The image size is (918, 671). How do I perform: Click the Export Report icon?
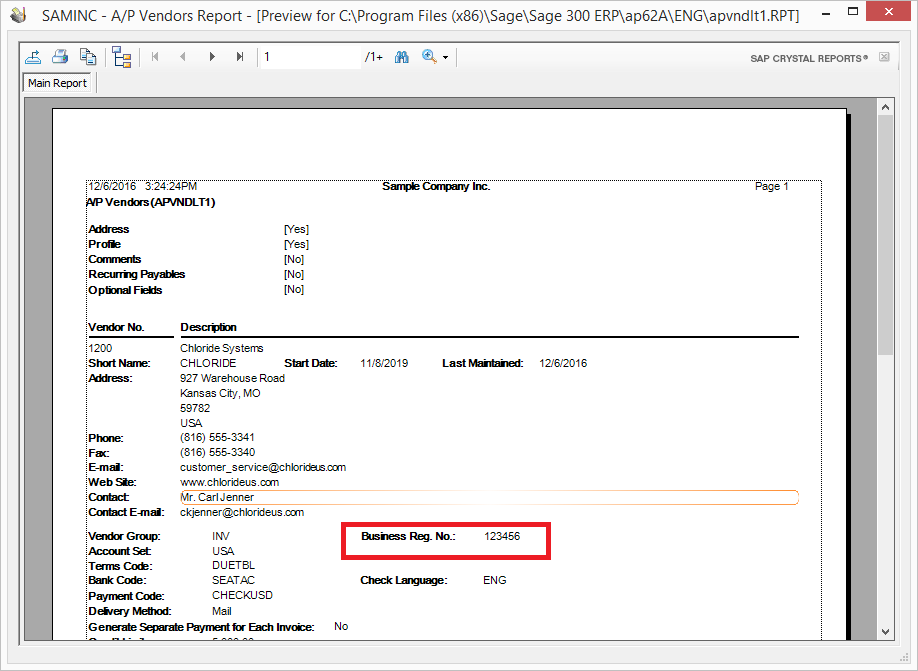pos(33,57)
